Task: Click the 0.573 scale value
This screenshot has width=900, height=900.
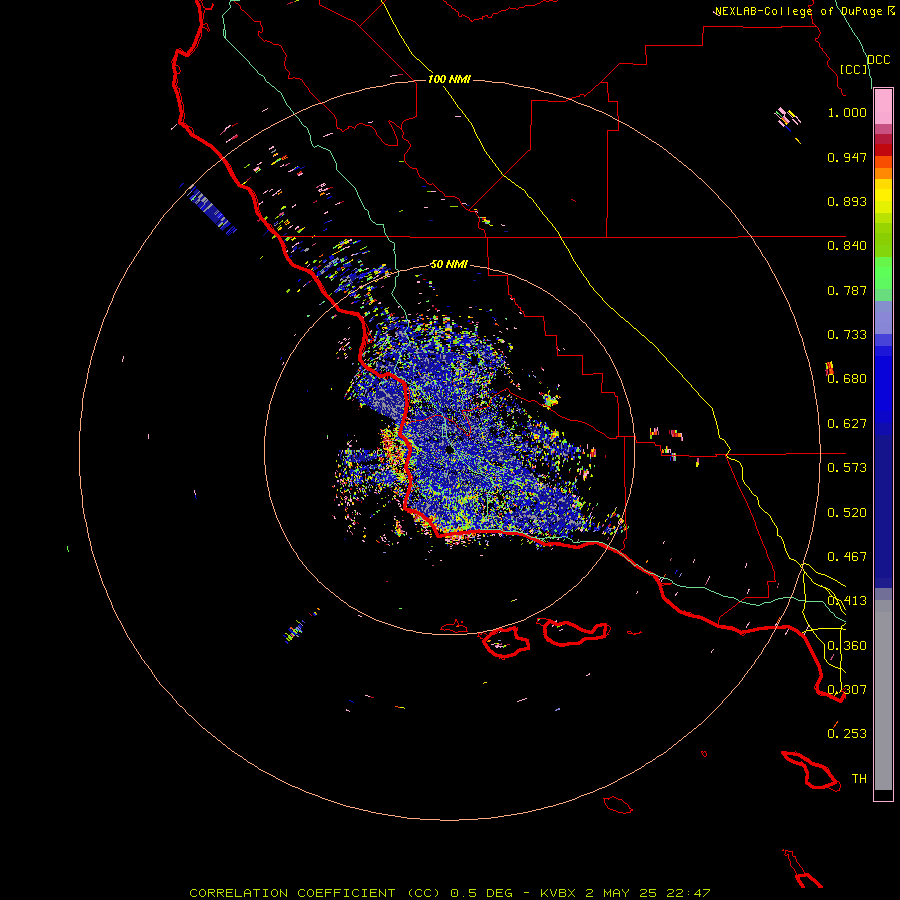Action: pos(847,468)
